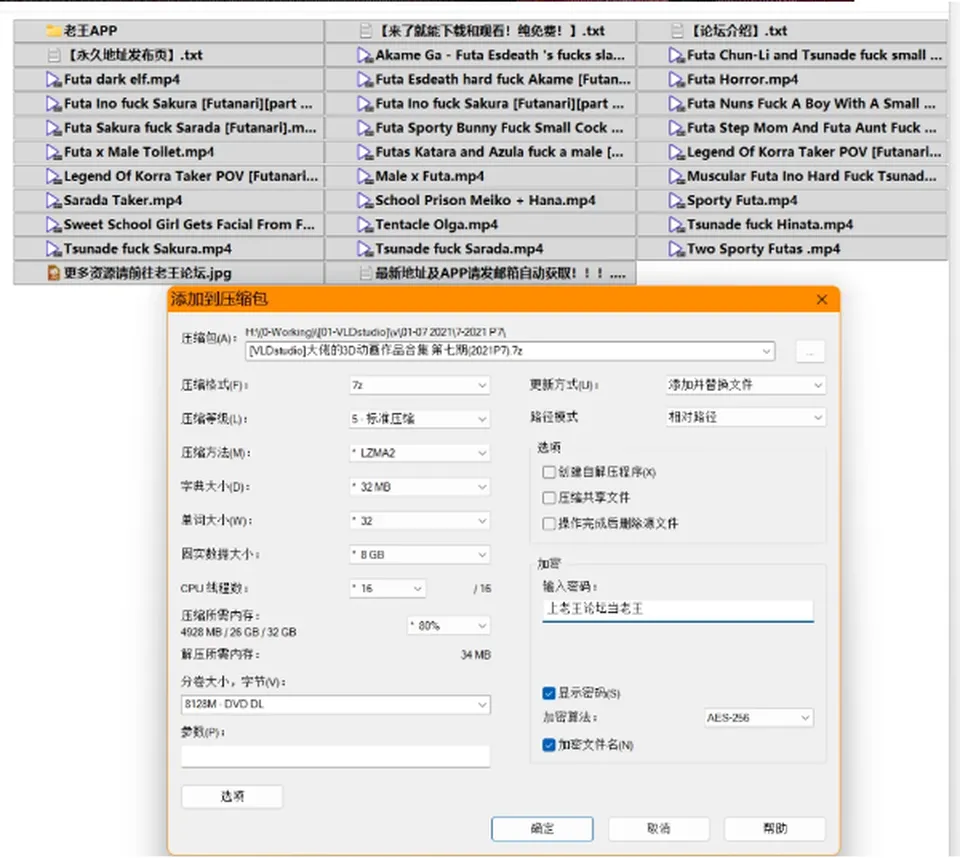The image size is (960, 858).
Task: Tick the 操作完成后删除源文件 checkbox
Action: pyautogui.click(x=549, y=524)
